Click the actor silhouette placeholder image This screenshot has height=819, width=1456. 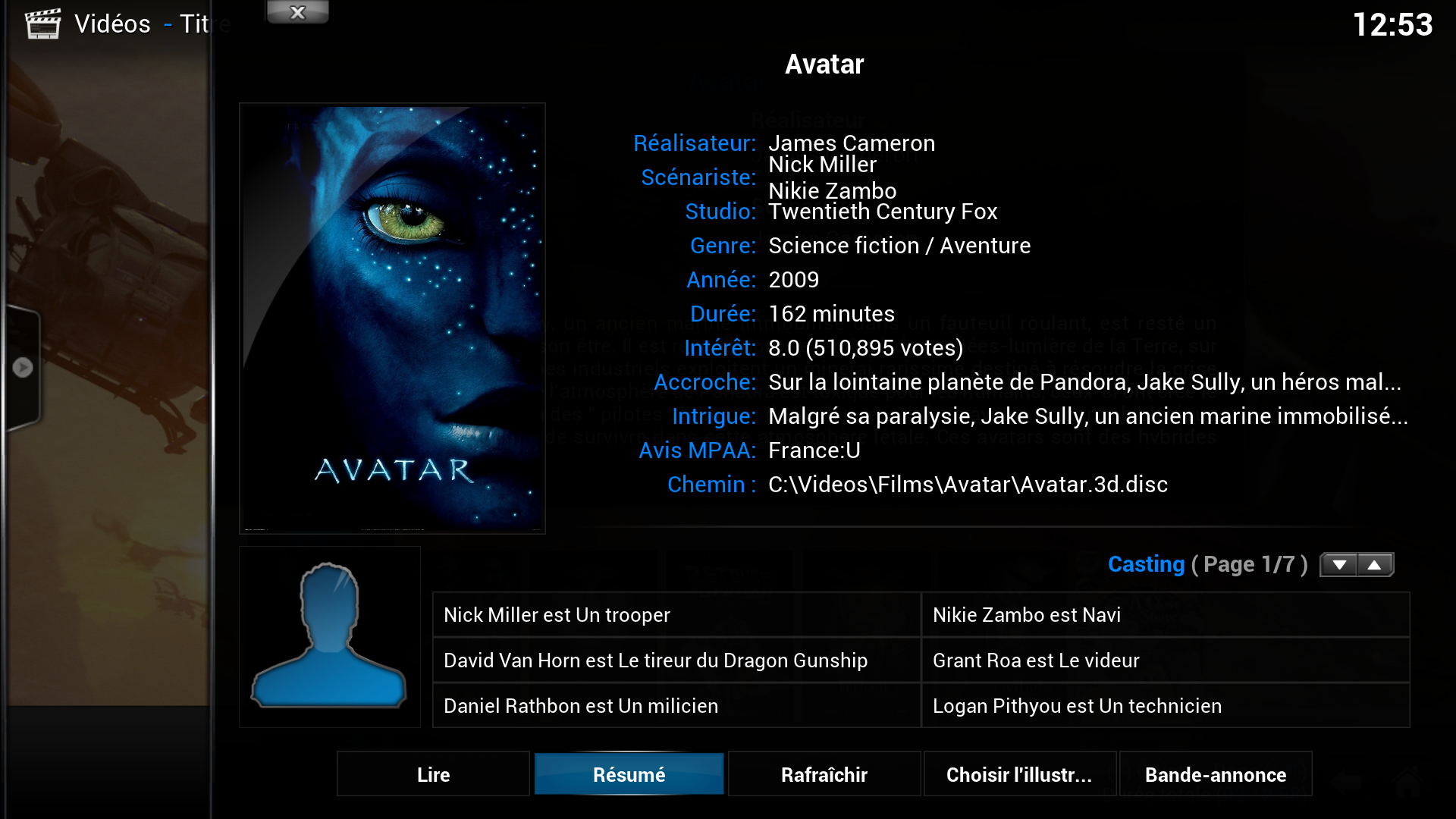pos(329,637)
